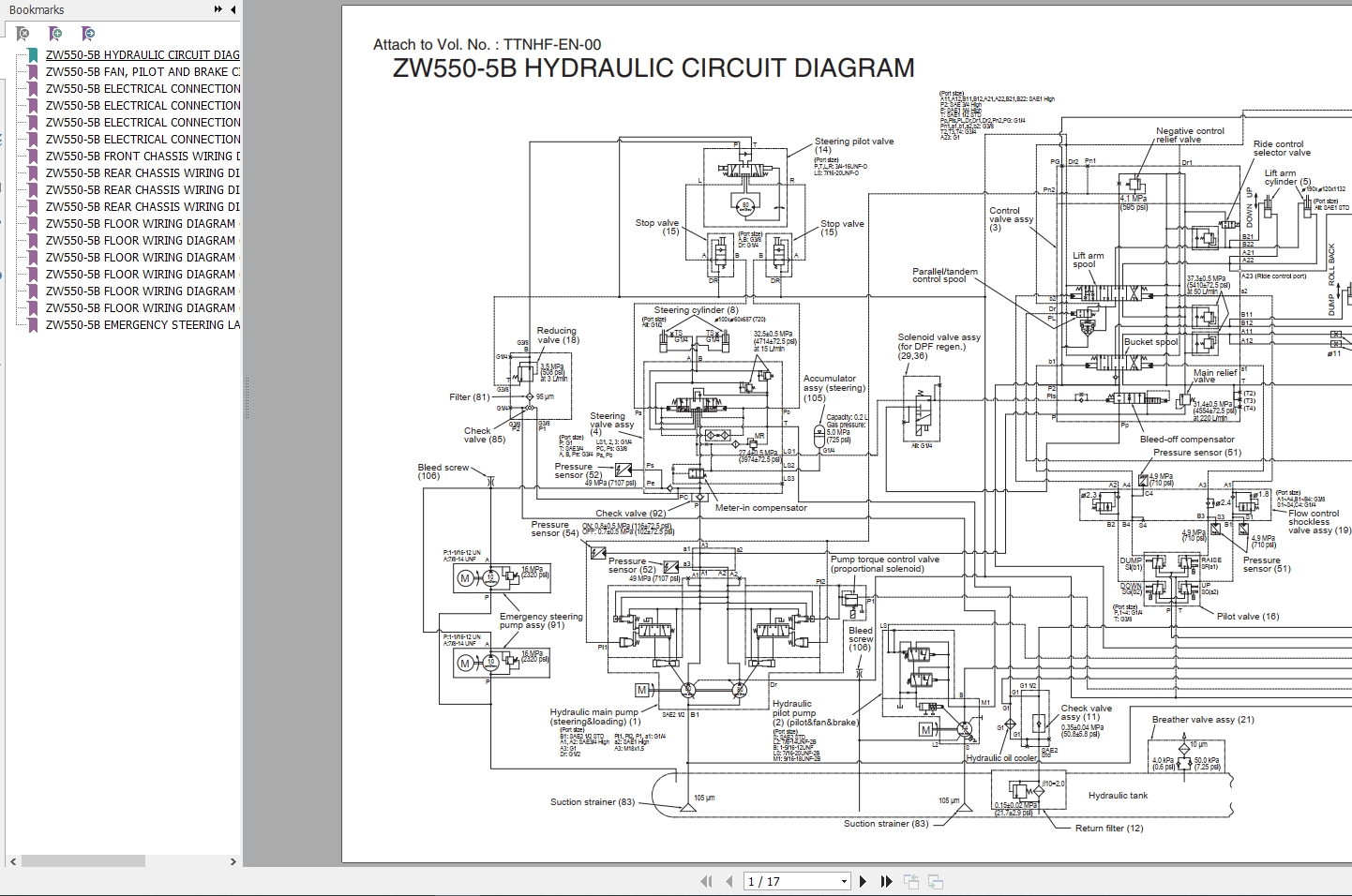This screenshot has height=896, width=1352.
Task: Click the bookmark icon with blue arrow
Action: click(x=88, y=34)
